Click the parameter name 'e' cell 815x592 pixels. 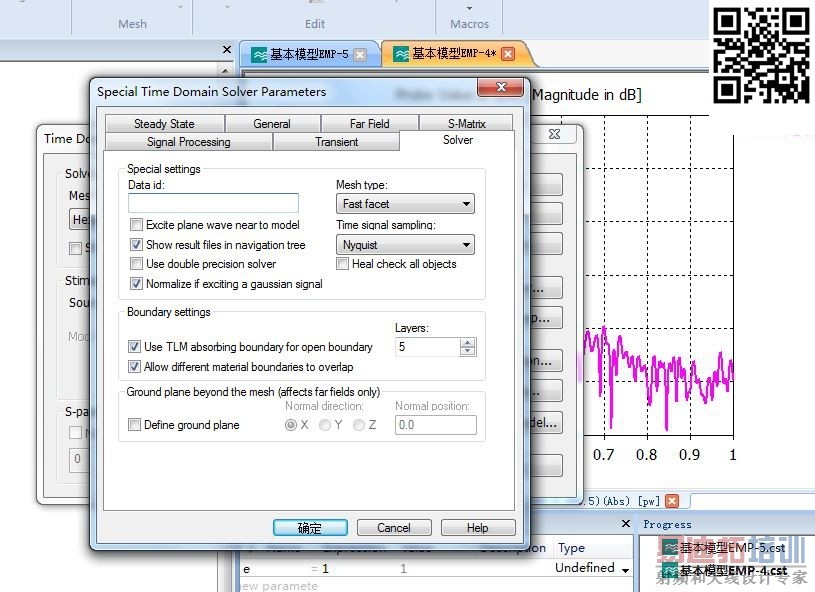click(x=246, y=569)
